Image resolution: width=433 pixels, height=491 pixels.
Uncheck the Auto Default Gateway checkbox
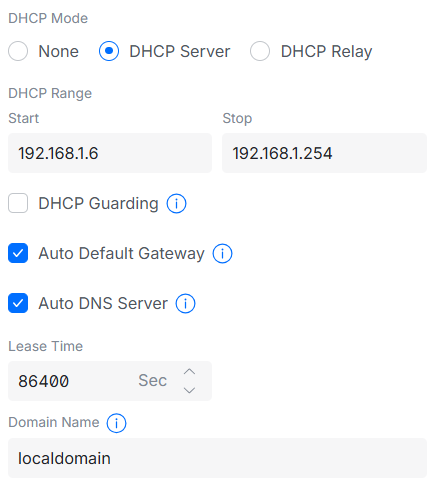[x=18, y=253]
